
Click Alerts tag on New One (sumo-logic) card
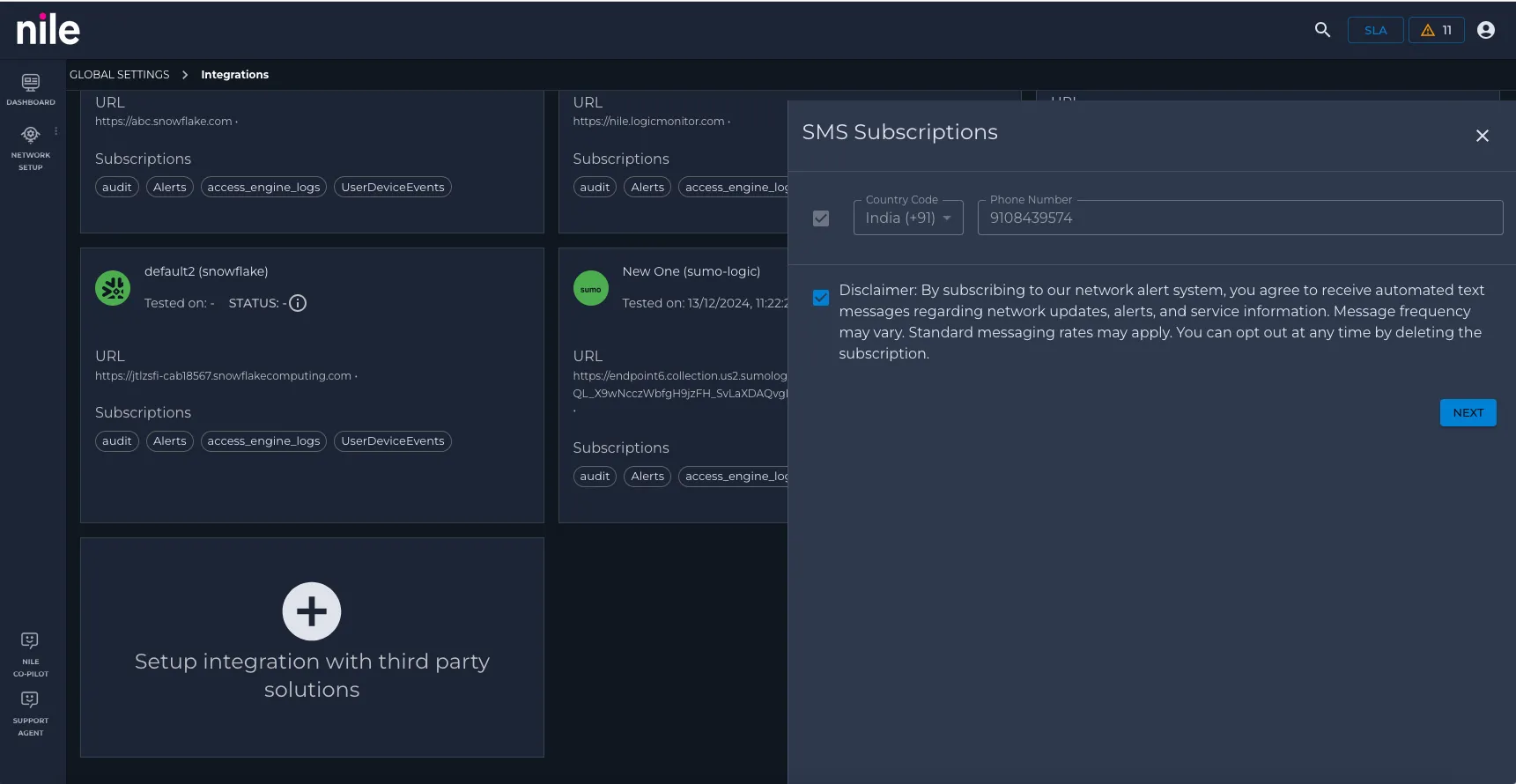[x=647, y=476]
